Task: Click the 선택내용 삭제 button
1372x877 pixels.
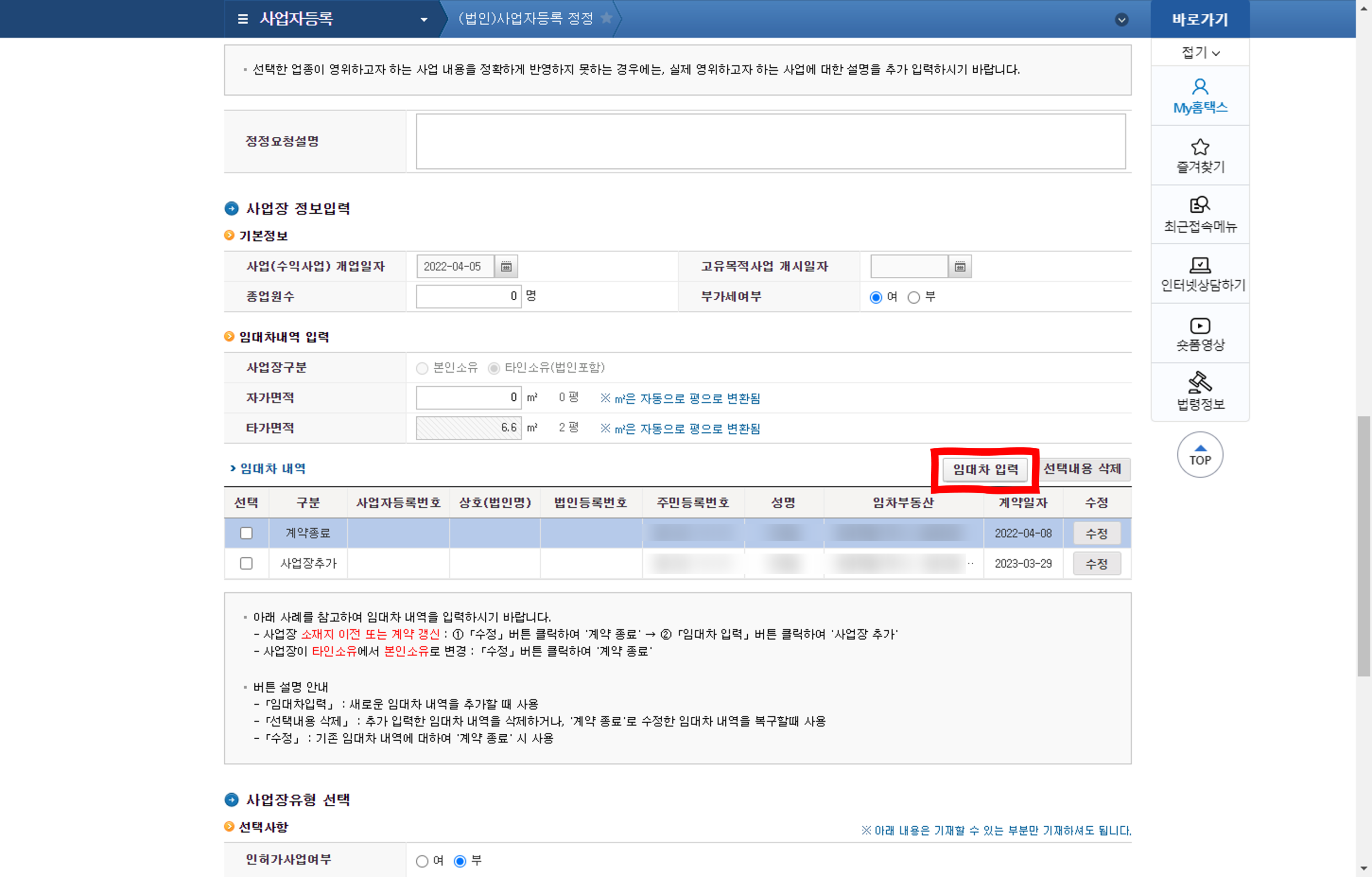Action: (x=1082, y=469)
